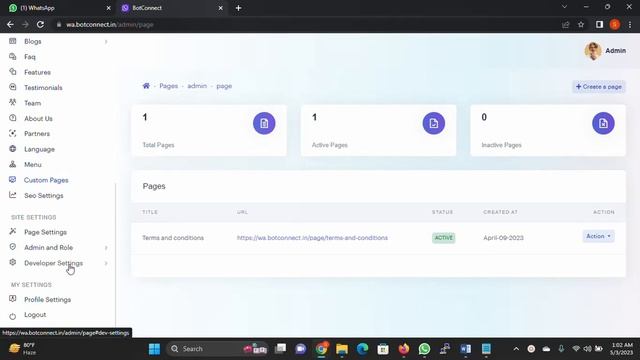Open Blogs in the sidebar
The image size is (640, 360).
[33, 41]
